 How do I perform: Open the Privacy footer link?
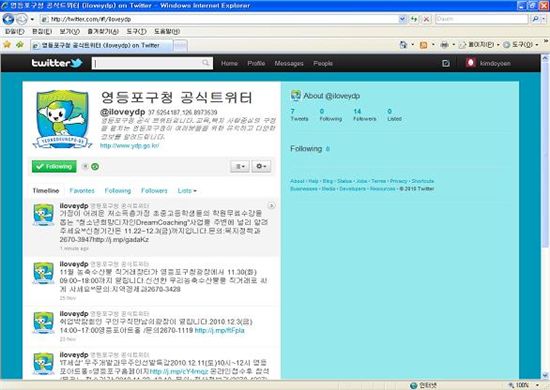tap(398, 181)
